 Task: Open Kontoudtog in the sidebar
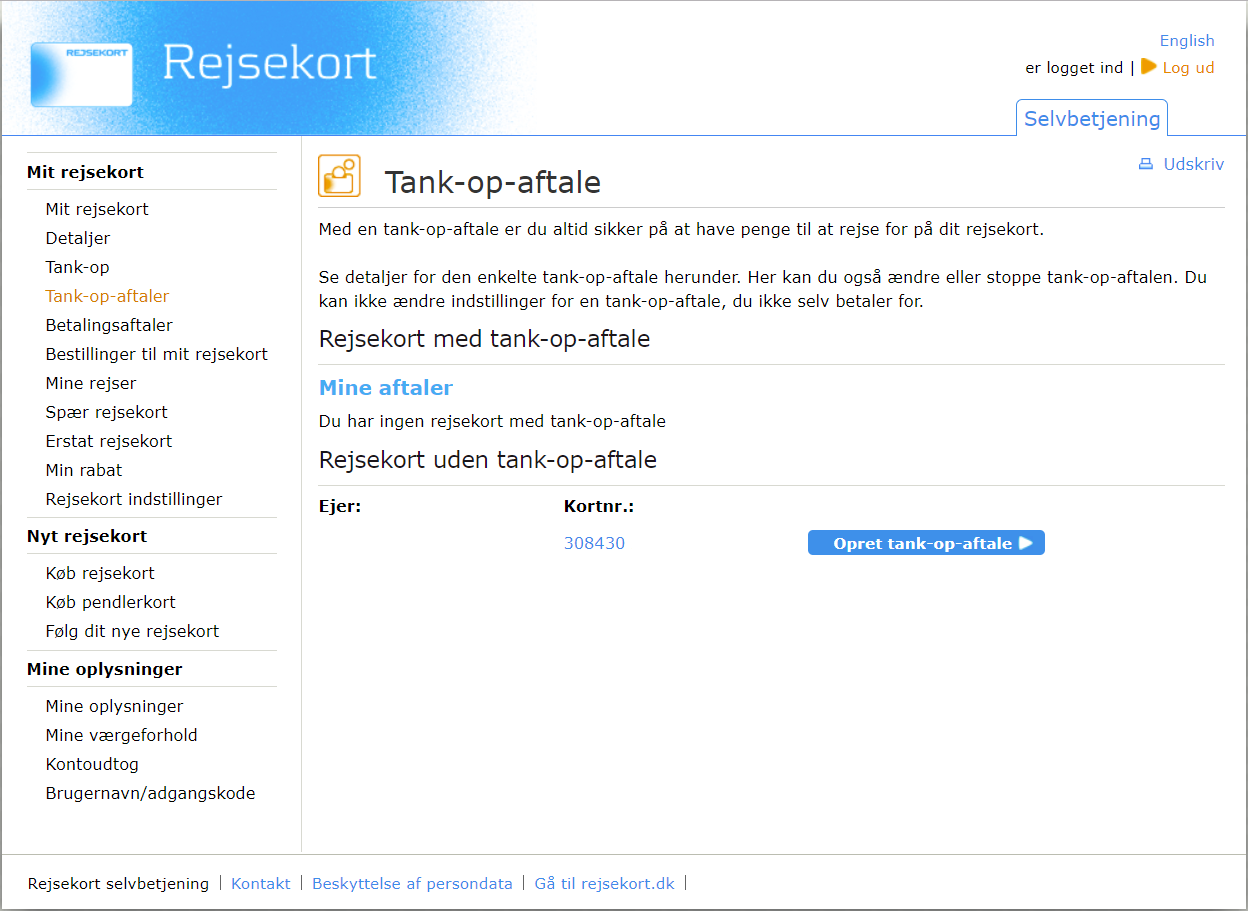pos(92,765)
